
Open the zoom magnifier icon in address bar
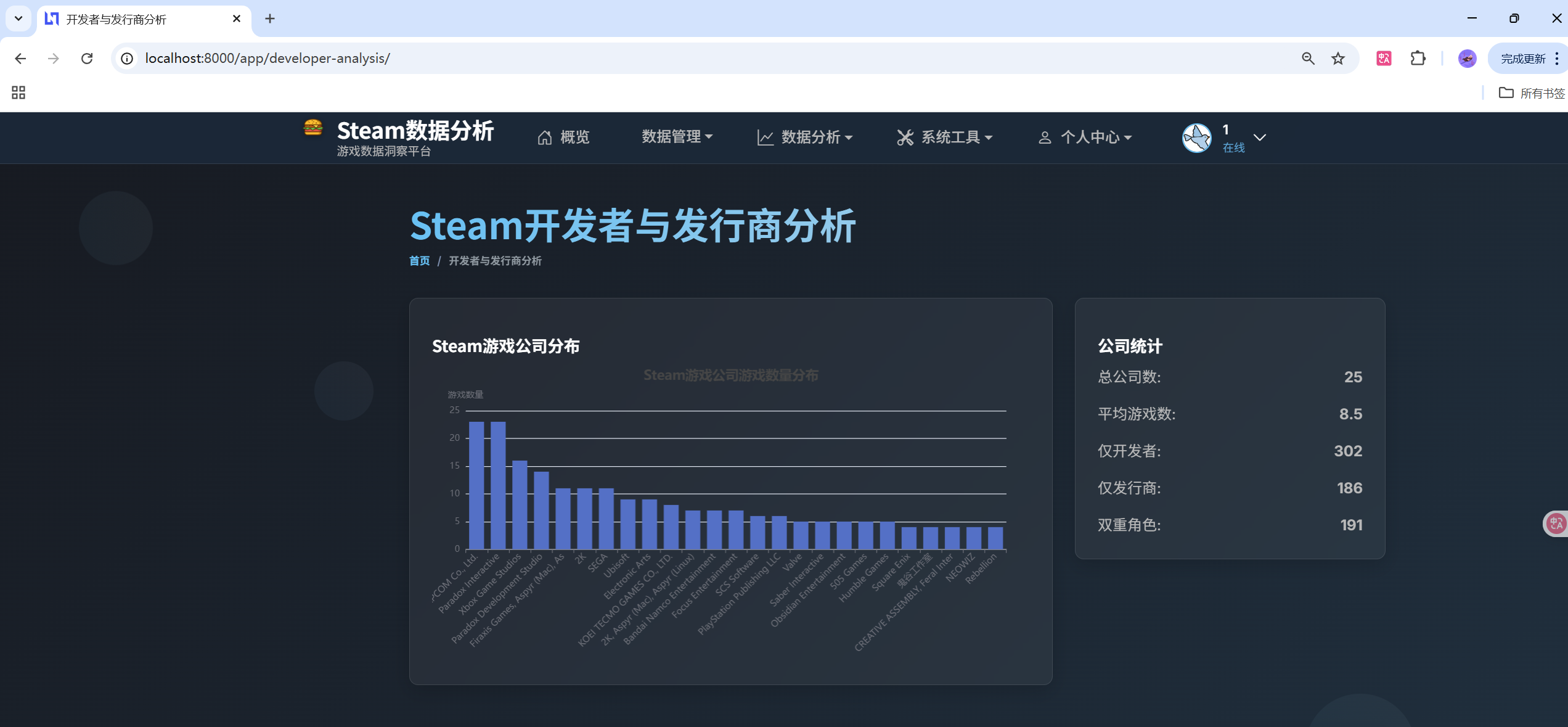click(1308, 59)
